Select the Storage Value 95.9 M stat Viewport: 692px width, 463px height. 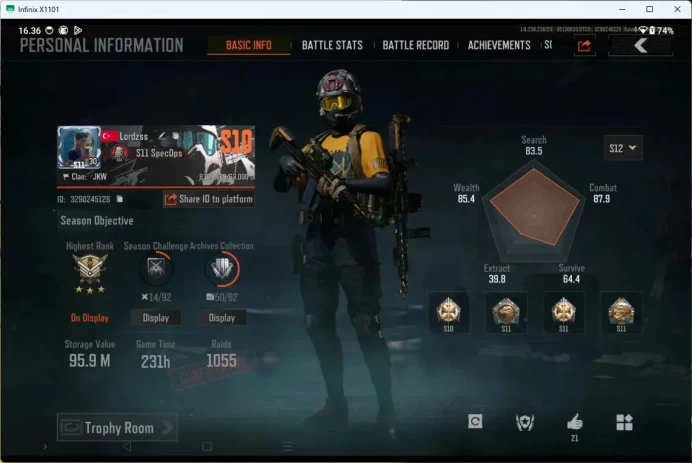tap(90, 354)
